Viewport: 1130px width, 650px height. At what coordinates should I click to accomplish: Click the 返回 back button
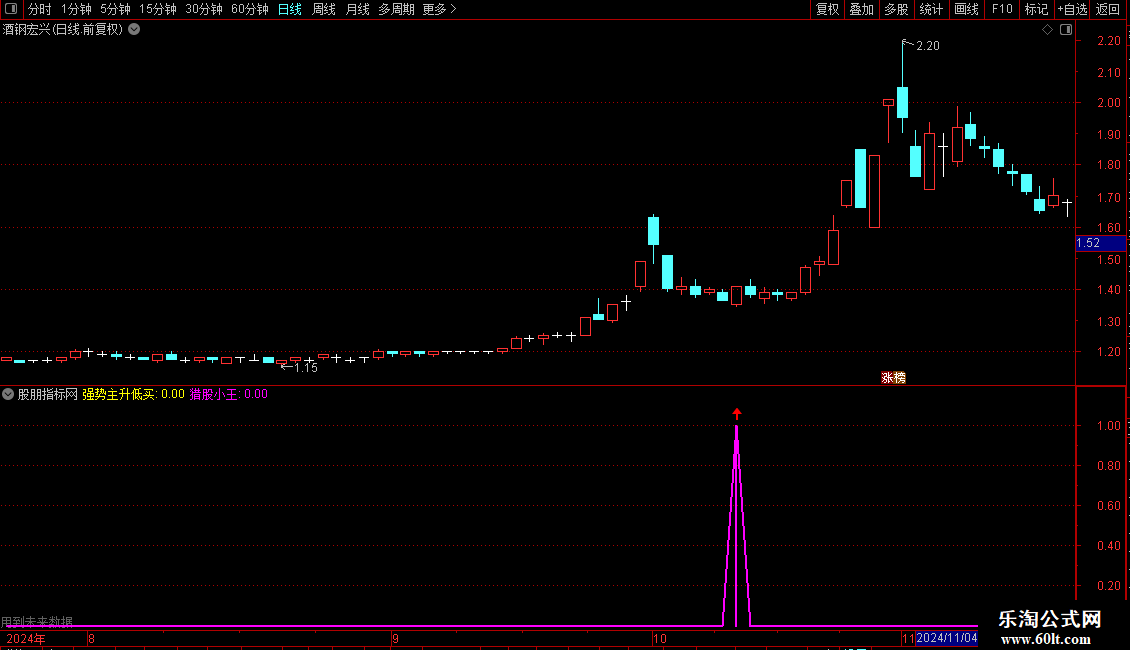click(x=1108, y=9)
